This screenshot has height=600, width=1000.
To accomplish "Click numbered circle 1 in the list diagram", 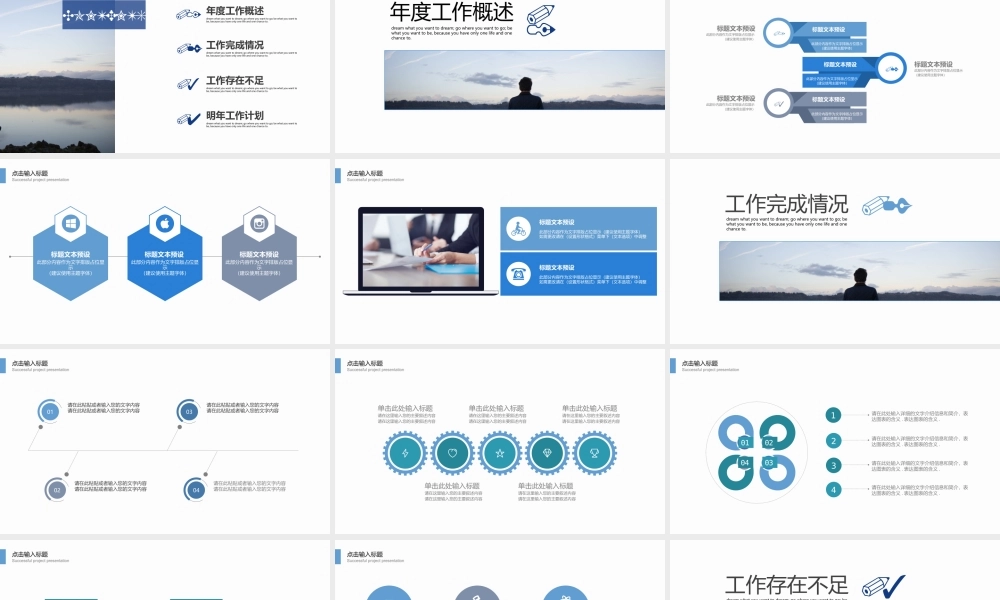I will tap(833, 413).
